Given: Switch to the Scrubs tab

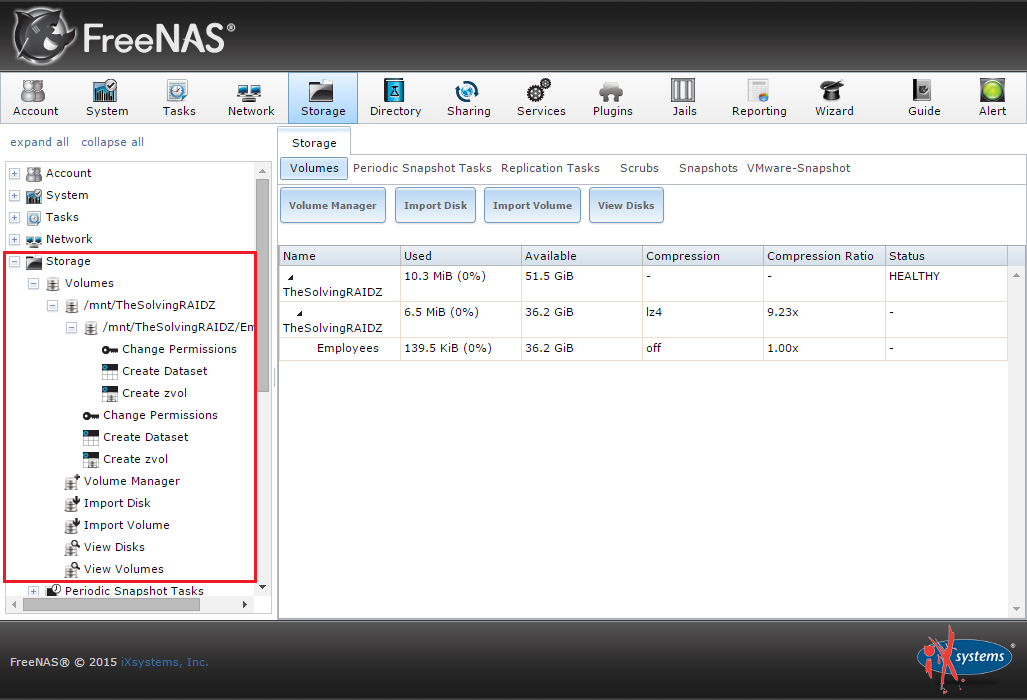Looking at the screenshot, I should pyautogui.click(x=639, y=168).
